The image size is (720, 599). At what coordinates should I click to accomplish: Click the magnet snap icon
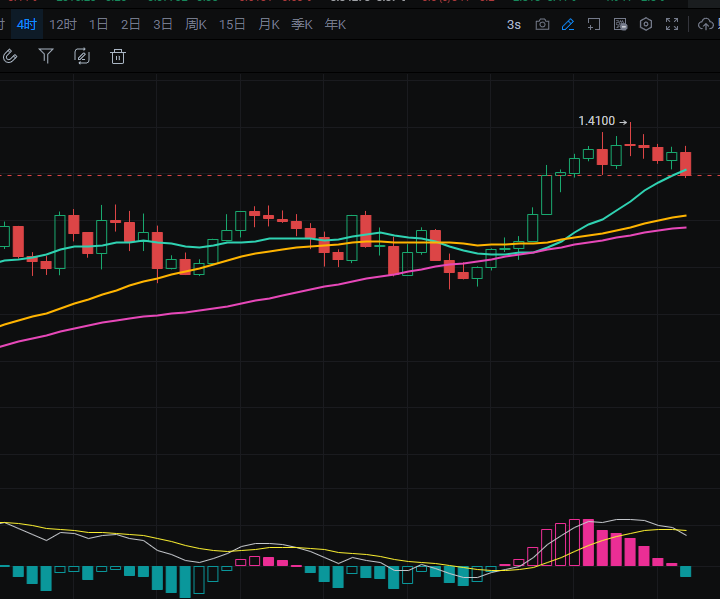click(10, 56)
